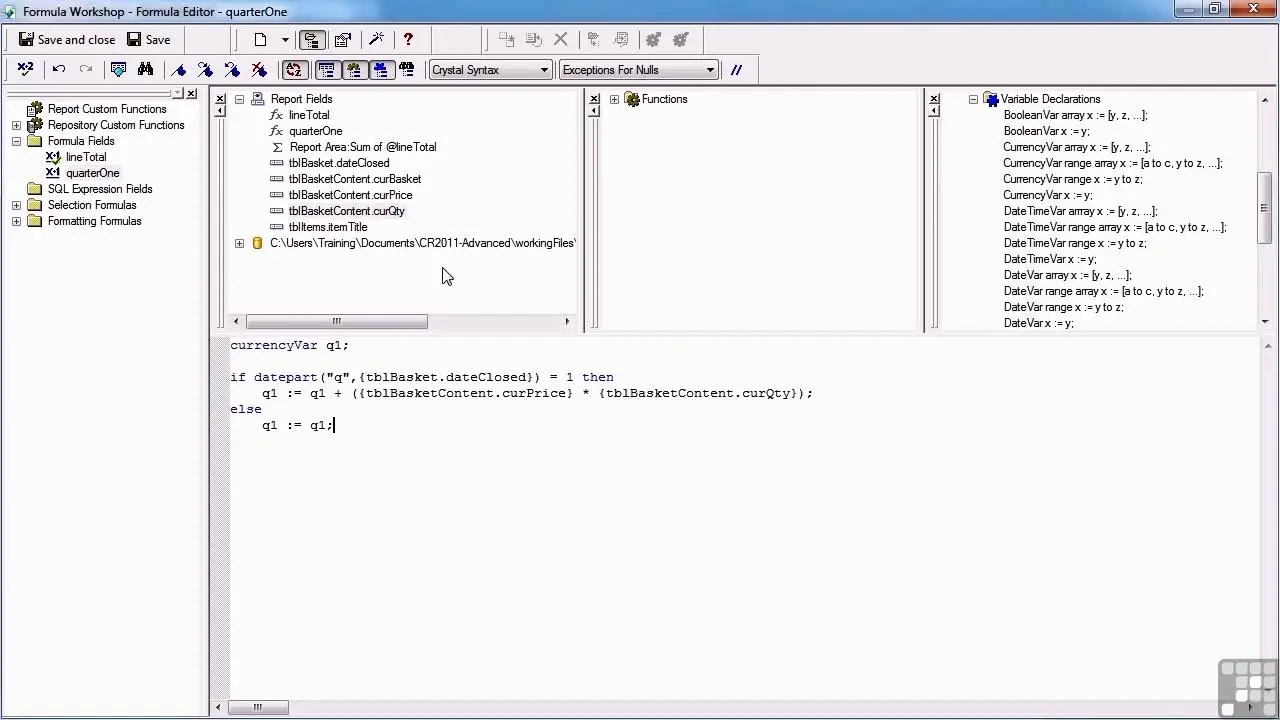Select tblItems.itemTitle field

pyautogui.click(x=328, y=227)
